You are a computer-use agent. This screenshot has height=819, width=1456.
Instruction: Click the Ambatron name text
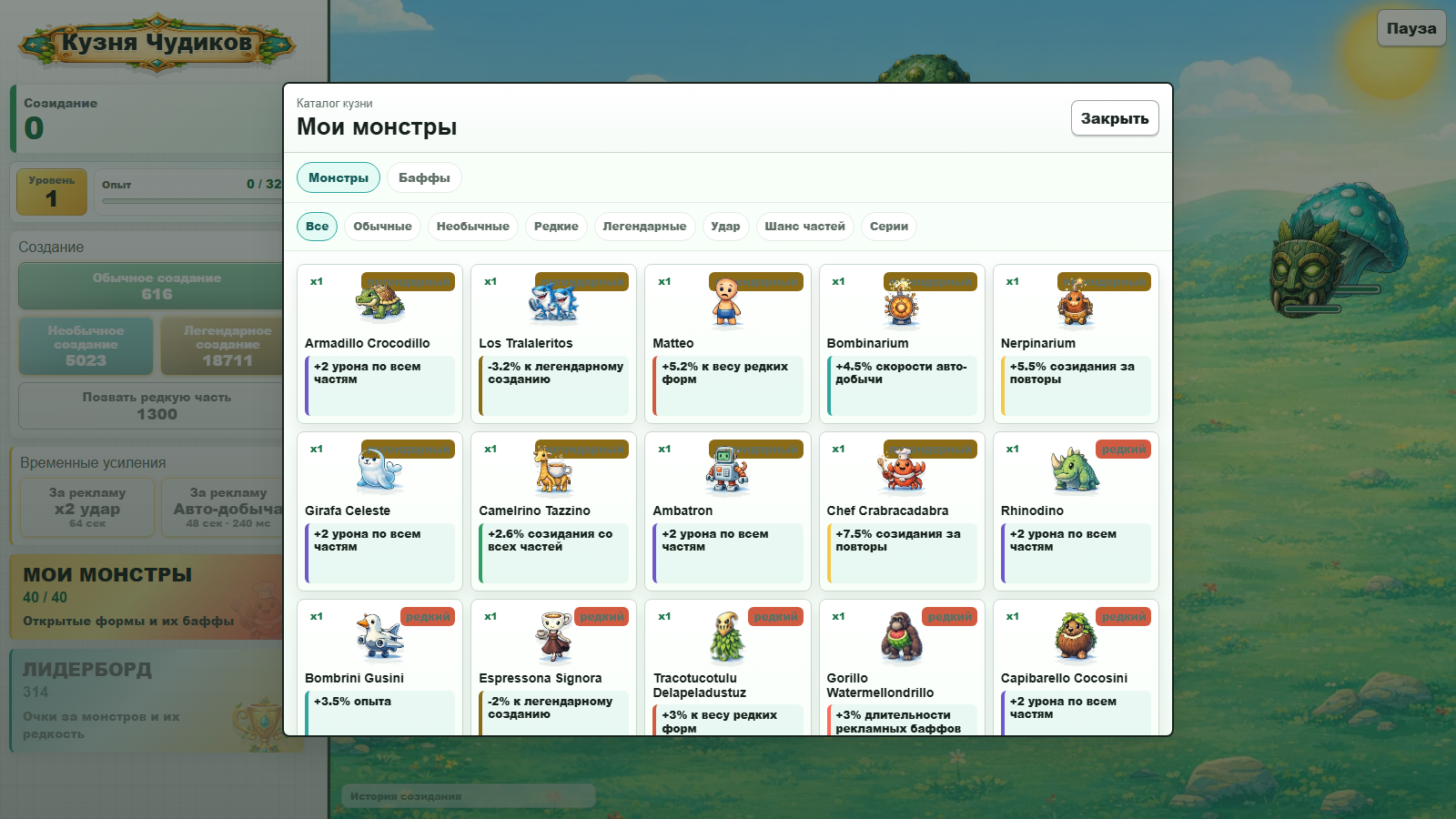point(682,511)
